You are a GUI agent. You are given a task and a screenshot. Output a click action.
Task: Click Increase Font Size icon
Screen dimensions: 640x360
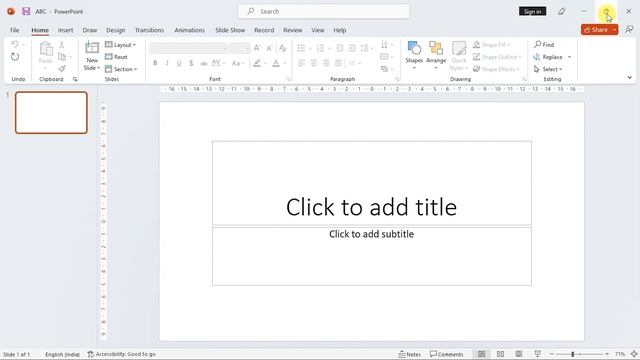click(257, 48)
